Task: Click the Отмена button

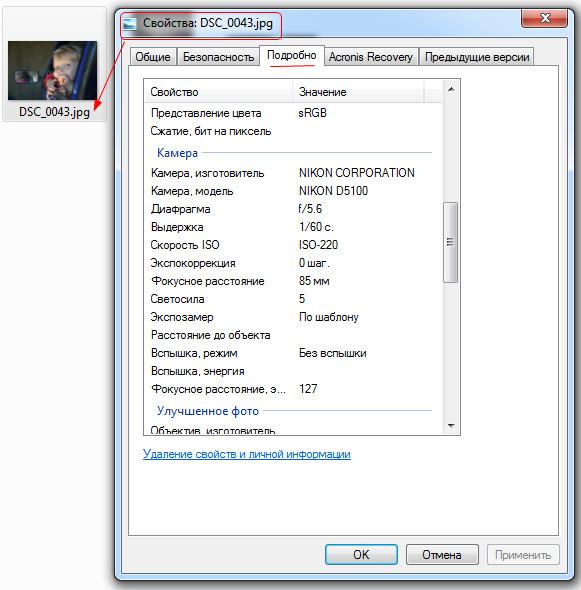Action: pos(442,554)
